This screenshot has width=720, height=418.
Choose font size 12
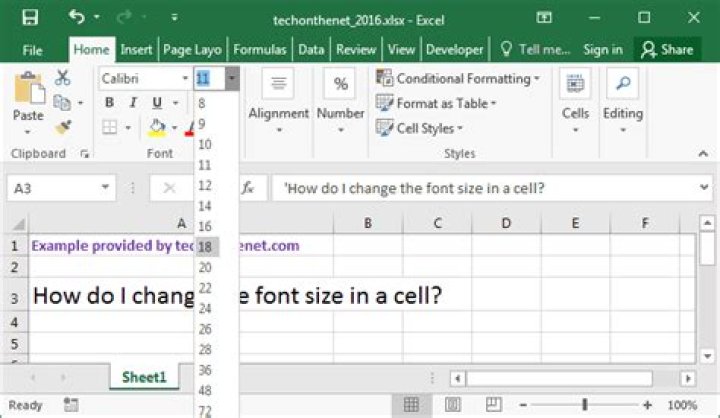[205, 185]
